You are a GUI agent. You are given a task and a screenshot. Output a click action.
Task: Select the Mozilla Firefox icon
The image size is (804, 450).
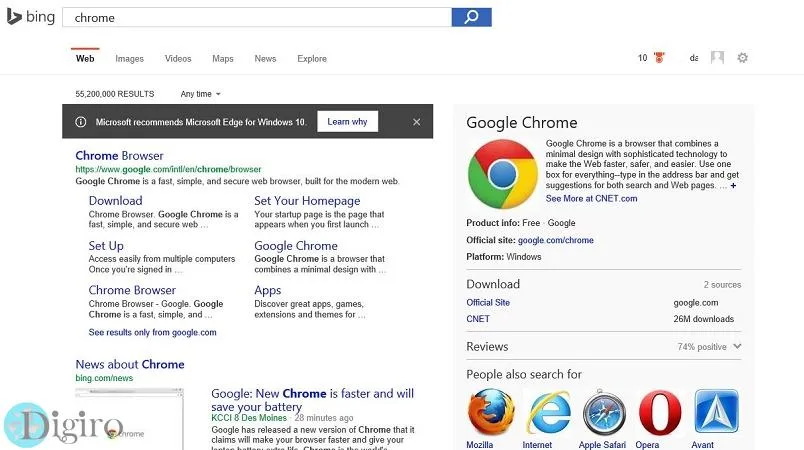click(x=491, y=412)
